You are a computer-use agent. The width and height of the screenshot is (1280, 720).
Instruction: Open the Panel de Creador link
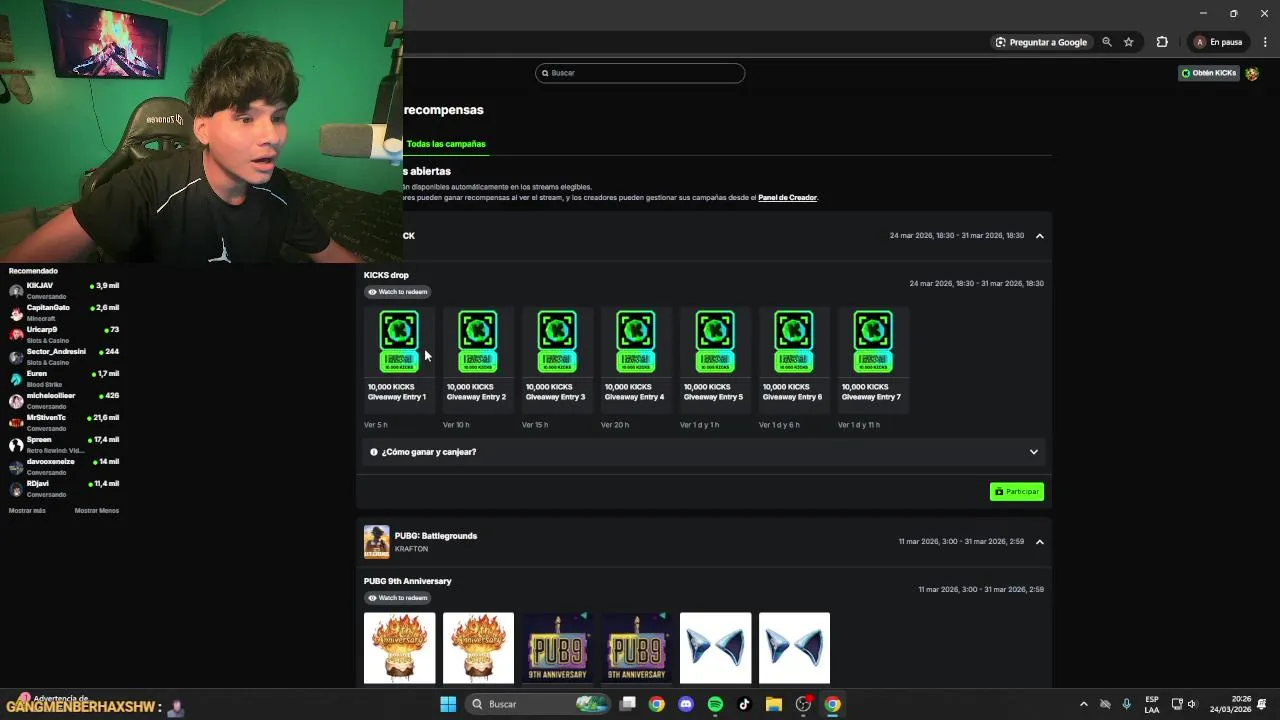[x=787, y=198]
